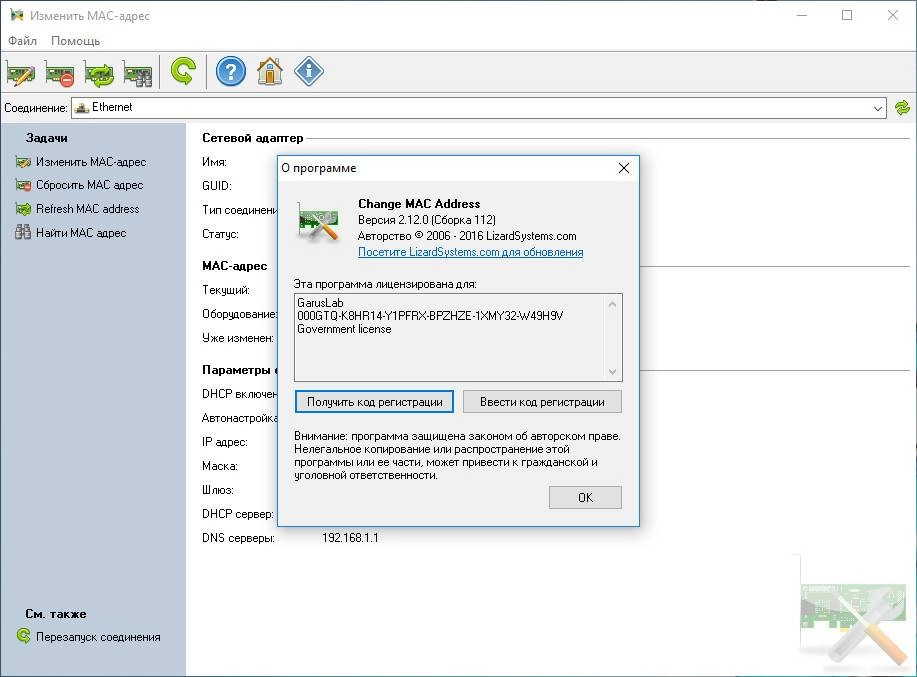Click the Change MAC Address title text
Image resolution: width=917 pixels, height=677 pixels.
419,203
